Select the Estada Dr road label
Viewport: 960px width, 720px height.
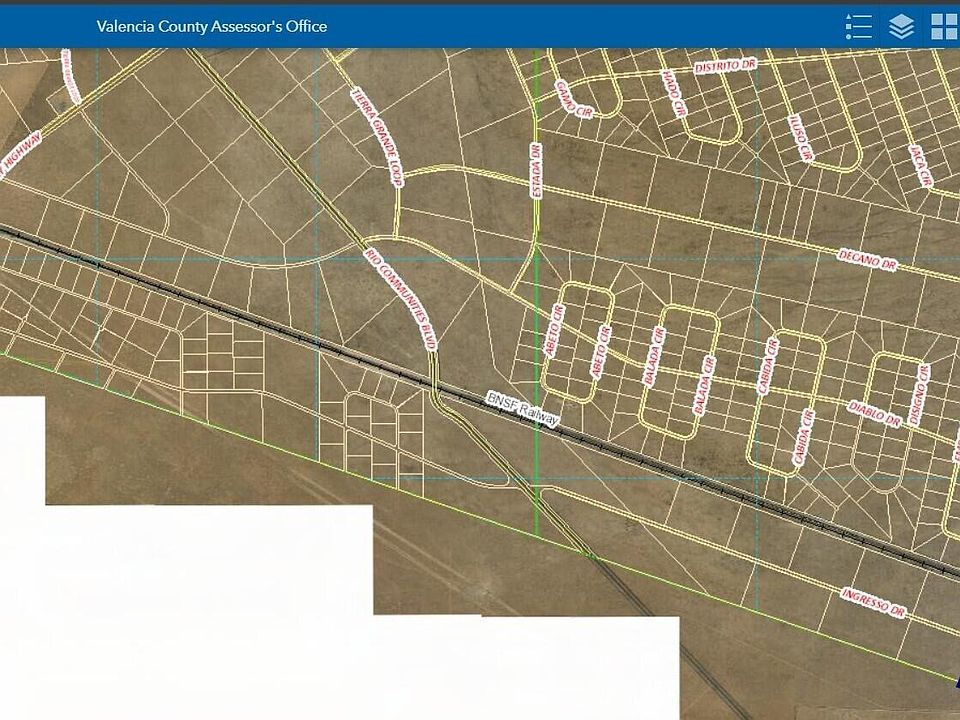(x=536, y=170)
